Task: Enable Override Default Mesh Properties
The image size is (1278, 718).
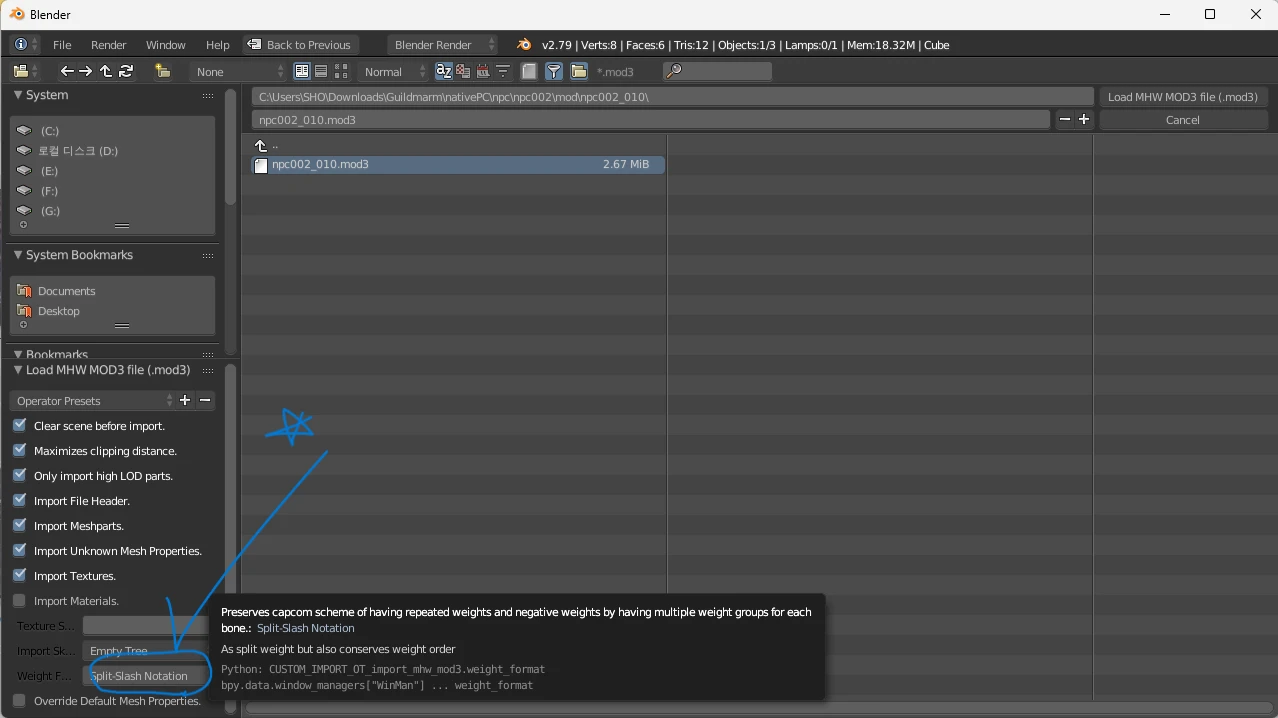Action: click(19, 700)
